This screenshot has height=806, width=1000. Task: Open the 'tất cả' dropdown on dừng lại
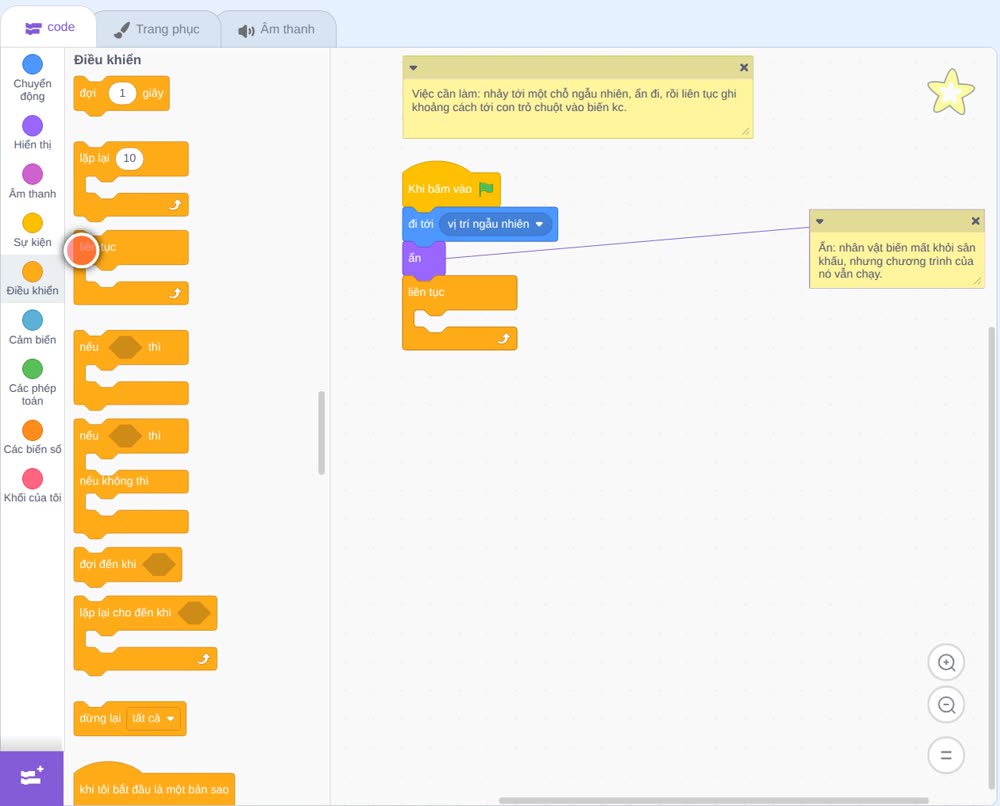coord(153,719)
